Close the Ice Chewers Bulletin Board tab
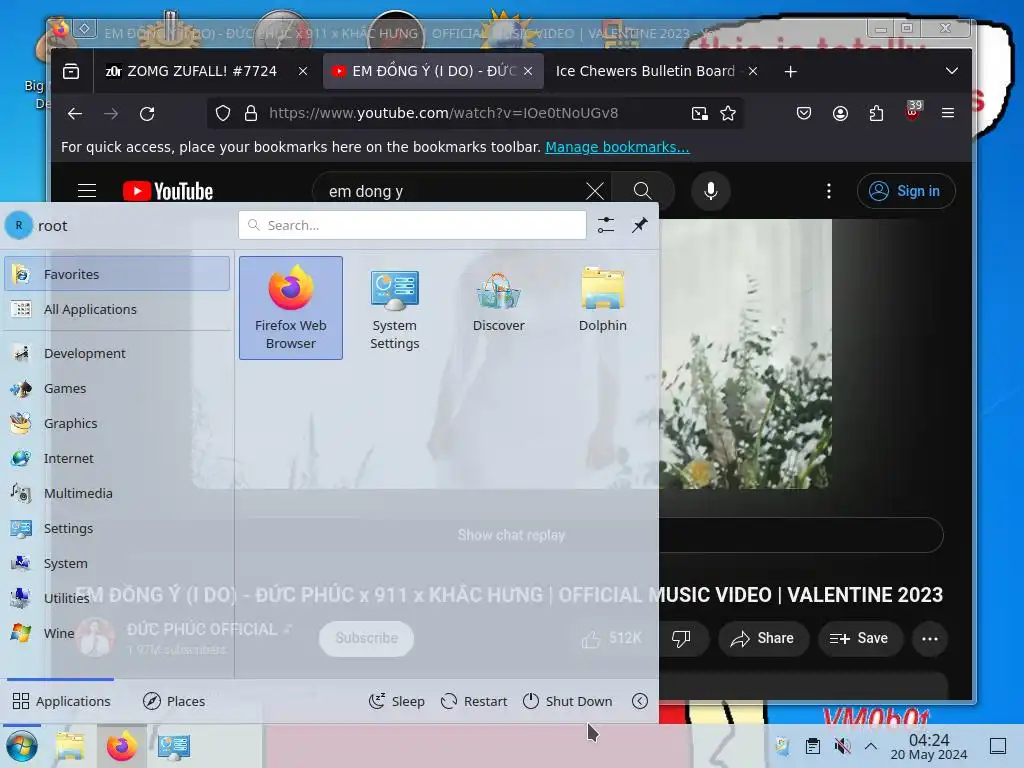The height and width of the screenshot is (768, 1024). pos(752,71)
